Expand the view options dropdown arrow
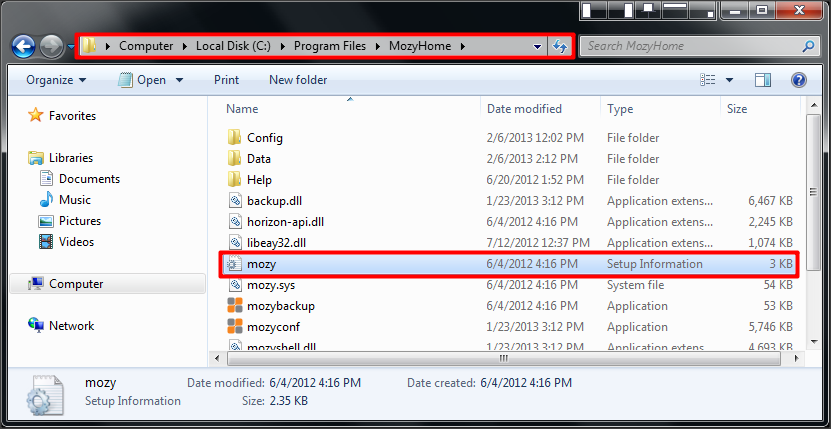Viewport: 831px width, 429px height. [x=730, y=80]
